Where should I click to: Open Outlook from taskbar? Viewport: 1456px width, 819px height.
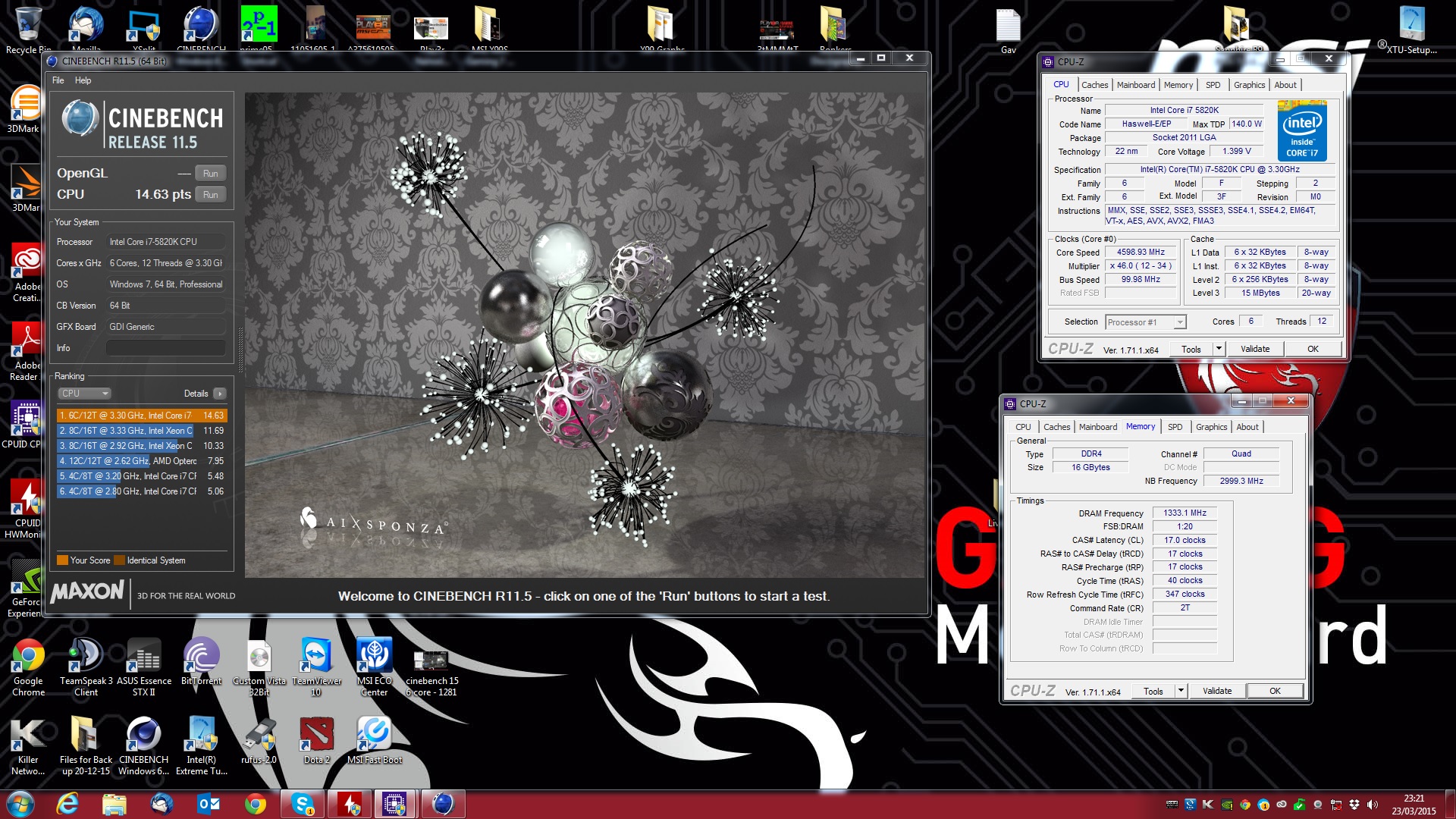209,804
